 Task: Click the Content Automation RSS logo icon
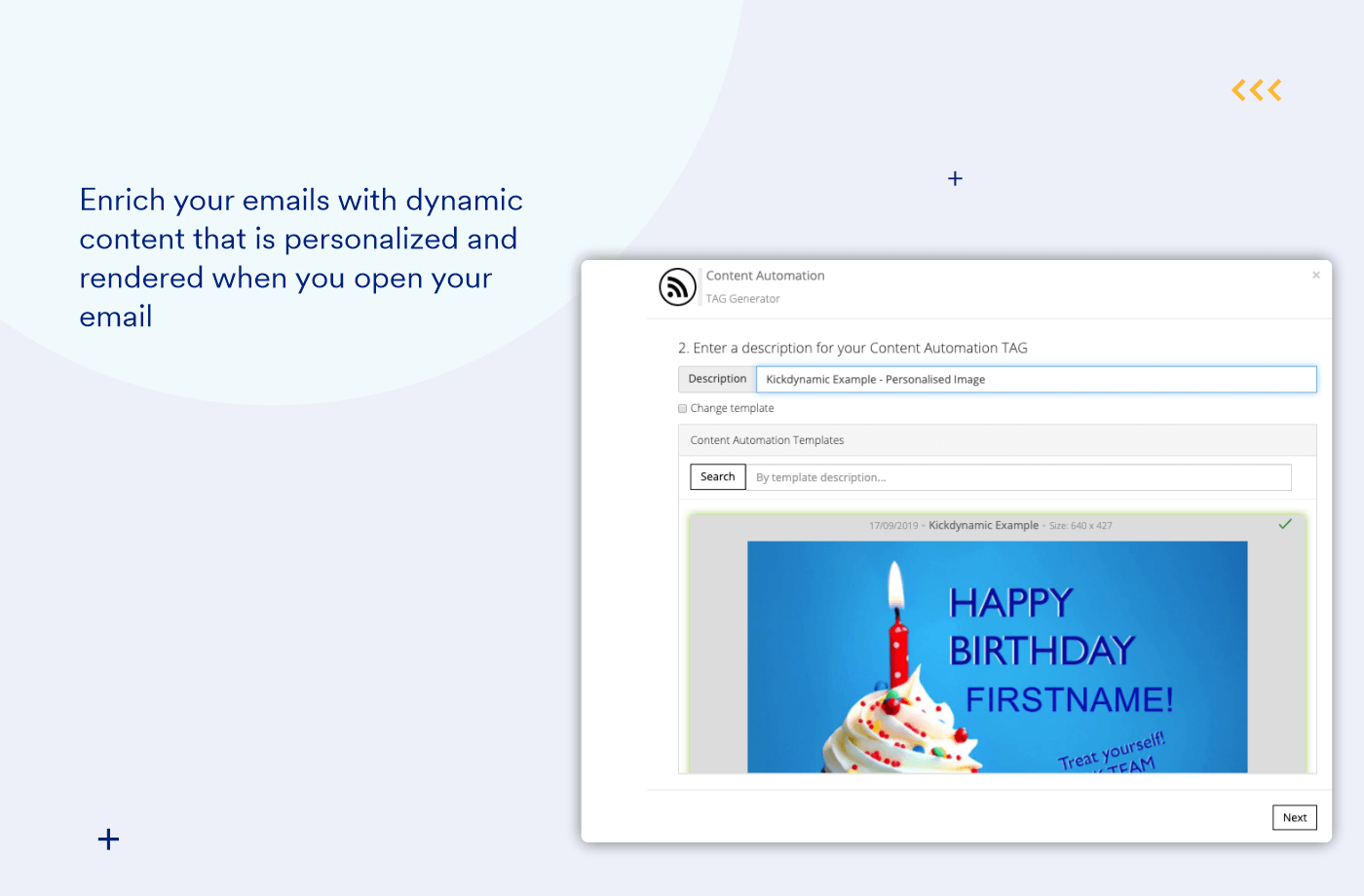[x=677, y=287]
